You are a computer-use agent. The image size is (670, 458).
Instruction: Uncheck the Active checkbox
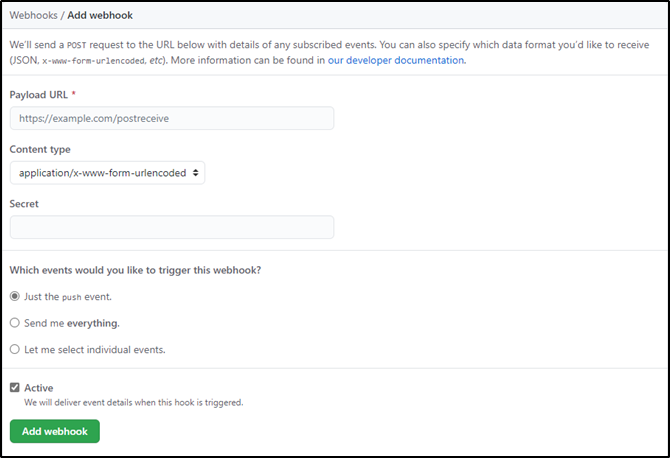pos(14,387)
